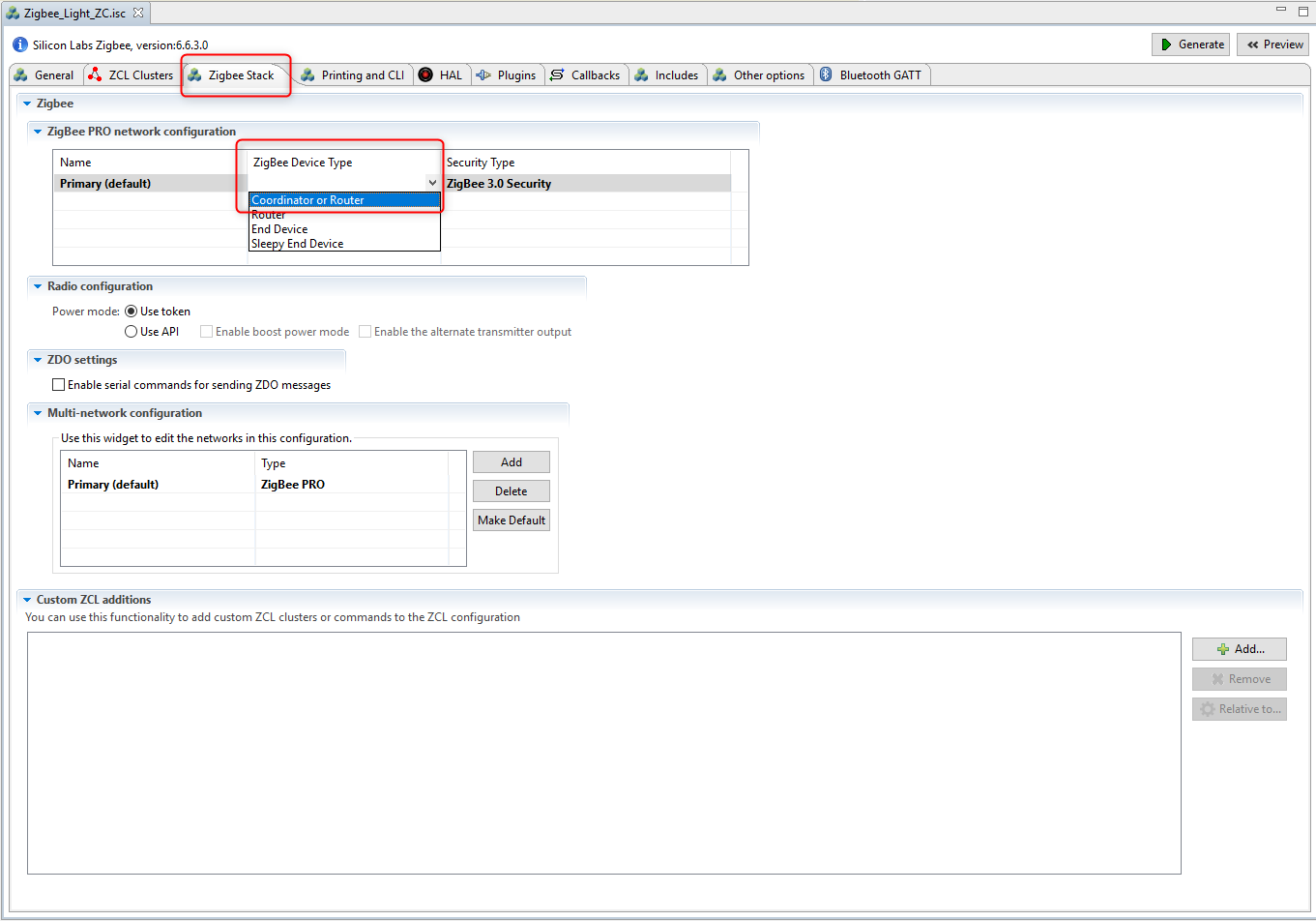Switch to the General tab

44,75
